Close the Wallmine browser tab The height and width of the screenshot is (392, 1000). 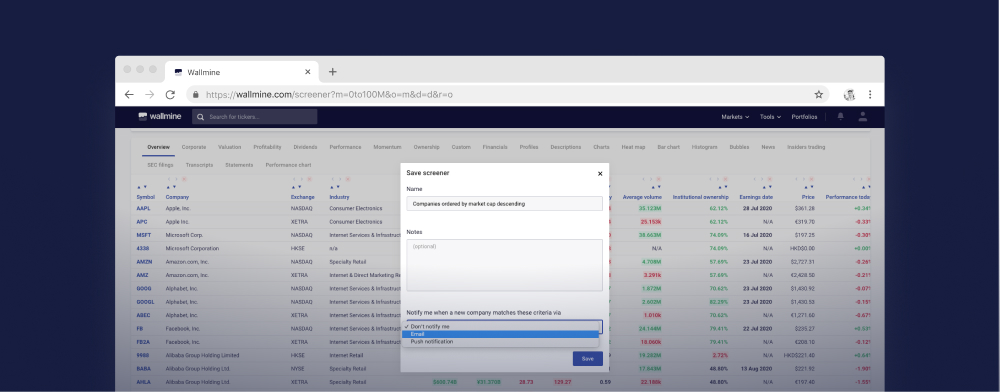tap(308, 72)
